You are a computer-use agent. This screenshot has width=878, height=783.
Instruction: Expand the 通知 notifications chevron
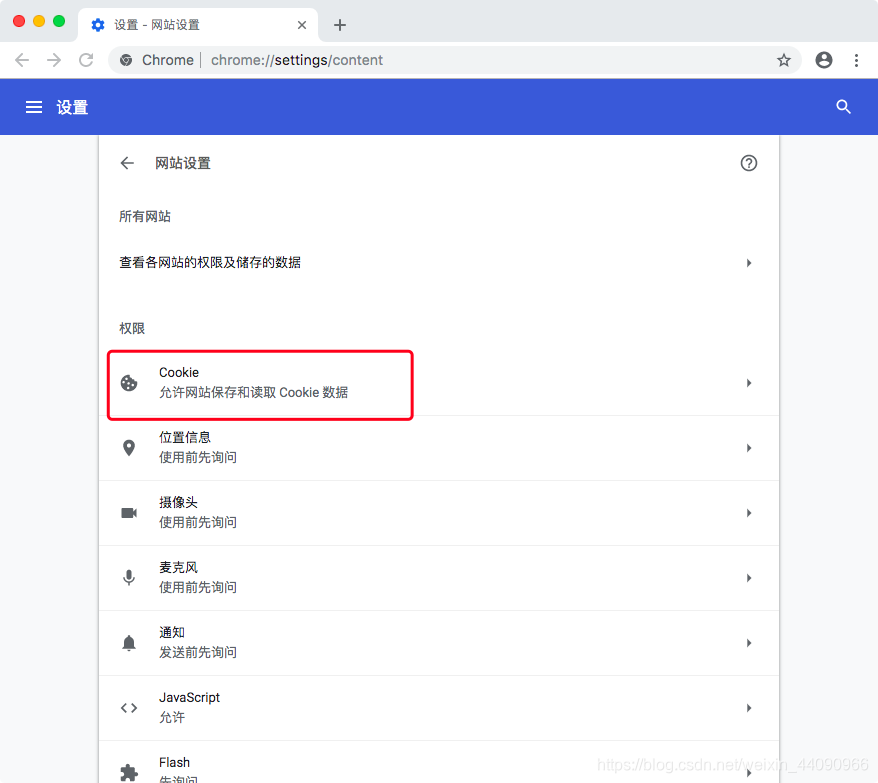click(x=748, y=642)
